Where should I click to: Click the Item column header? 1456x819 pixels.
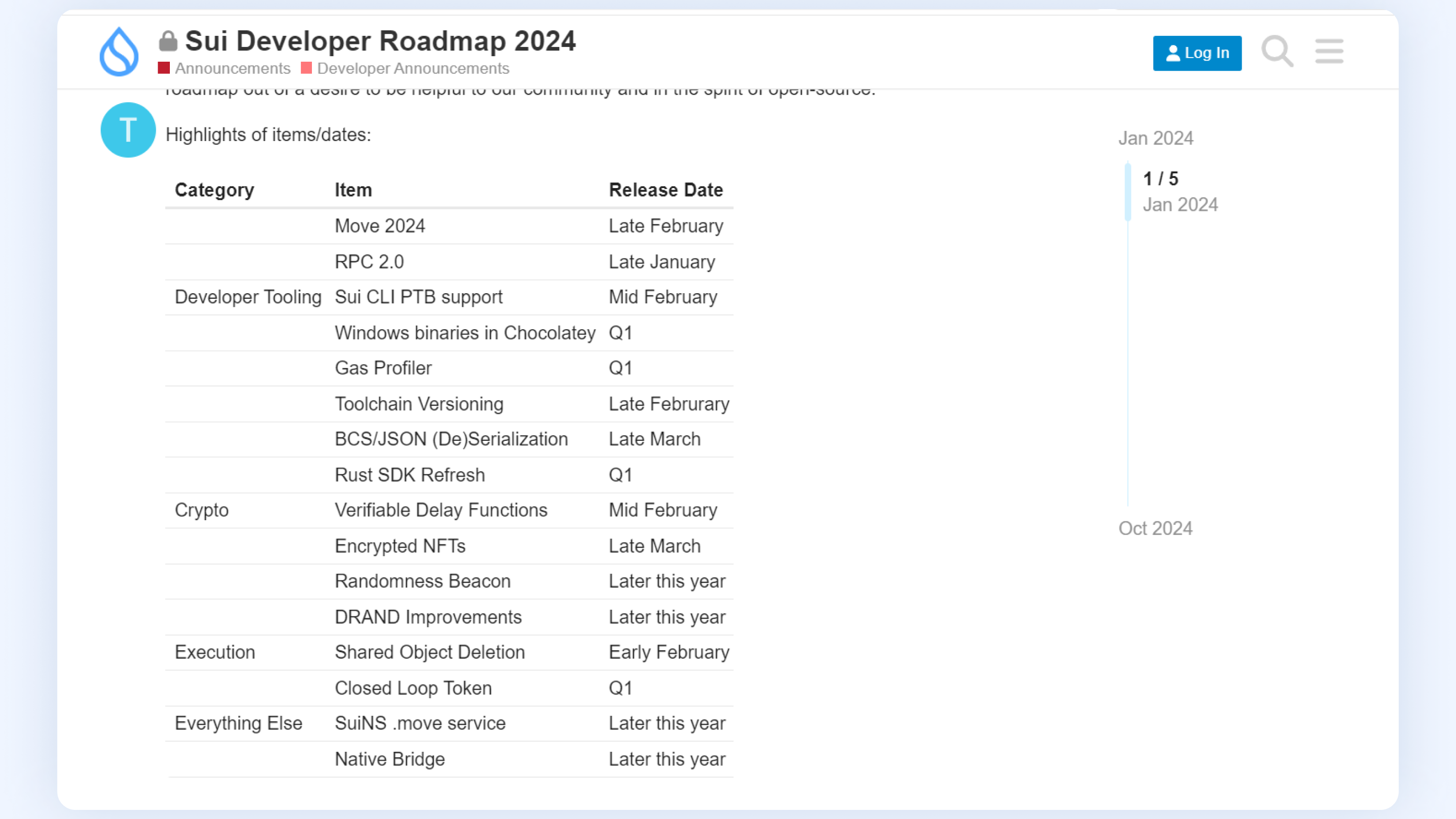pos(353,190)
